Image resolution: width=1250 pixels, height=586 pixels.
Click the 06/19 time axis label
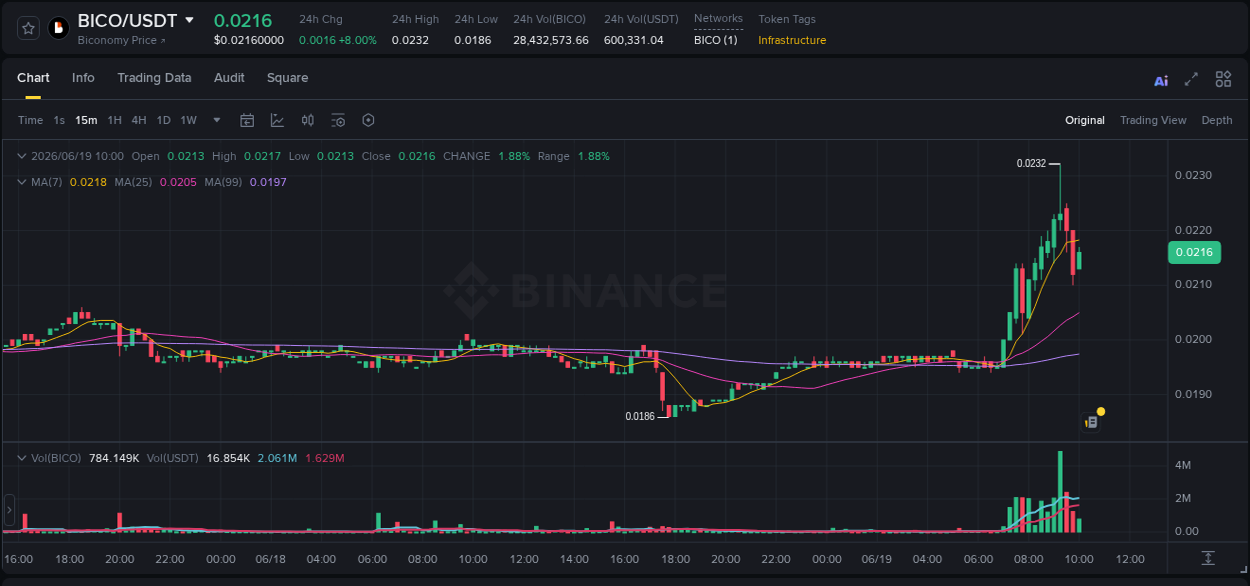tap(877, 559)
